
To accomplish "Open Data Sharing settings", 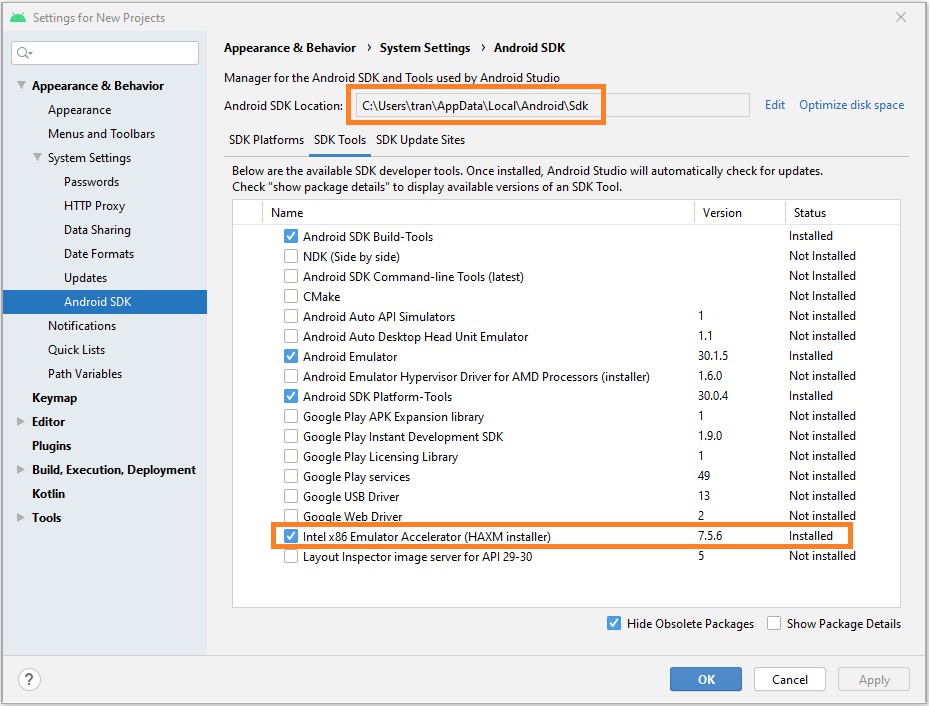I will point(97,230).
